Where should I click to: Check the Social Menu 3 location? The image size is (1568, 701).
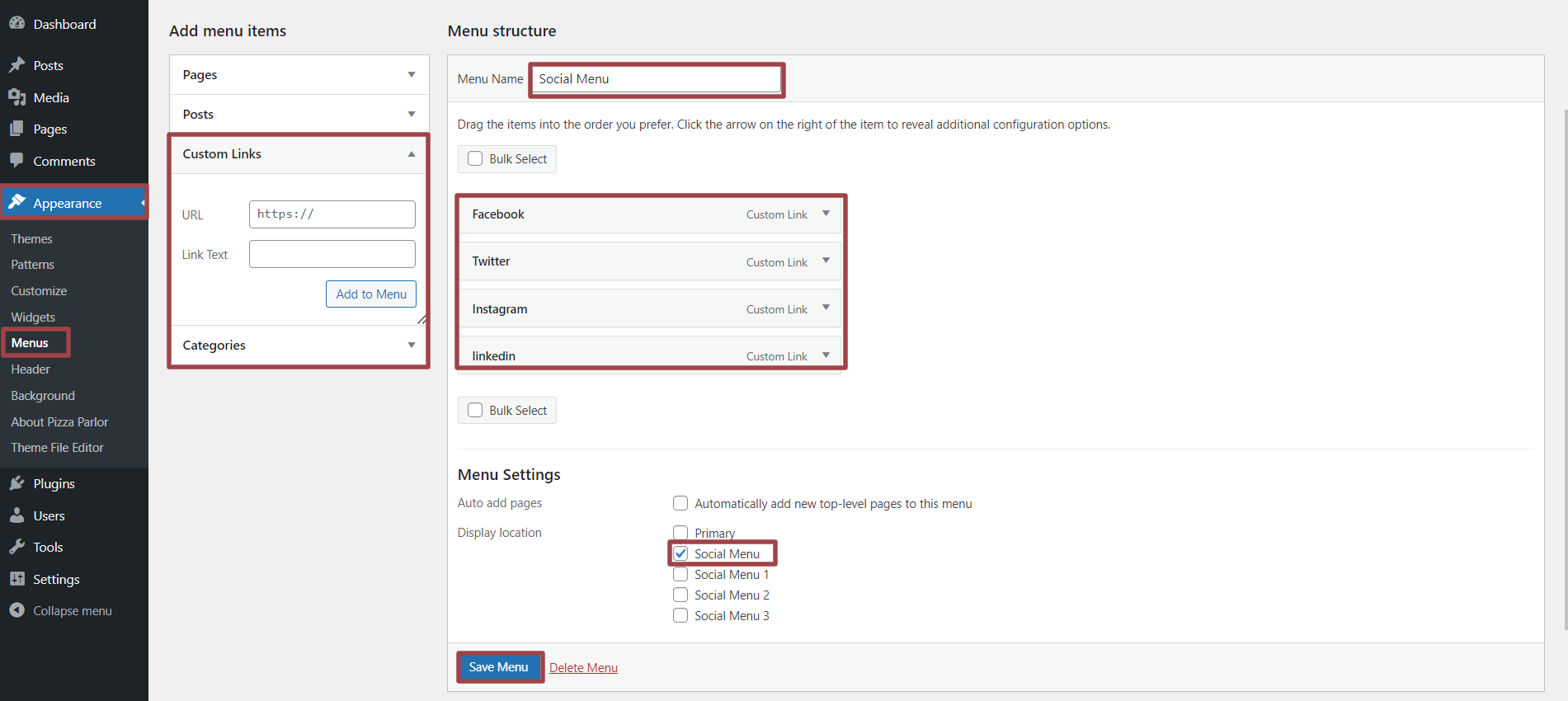tap(680, 615)
